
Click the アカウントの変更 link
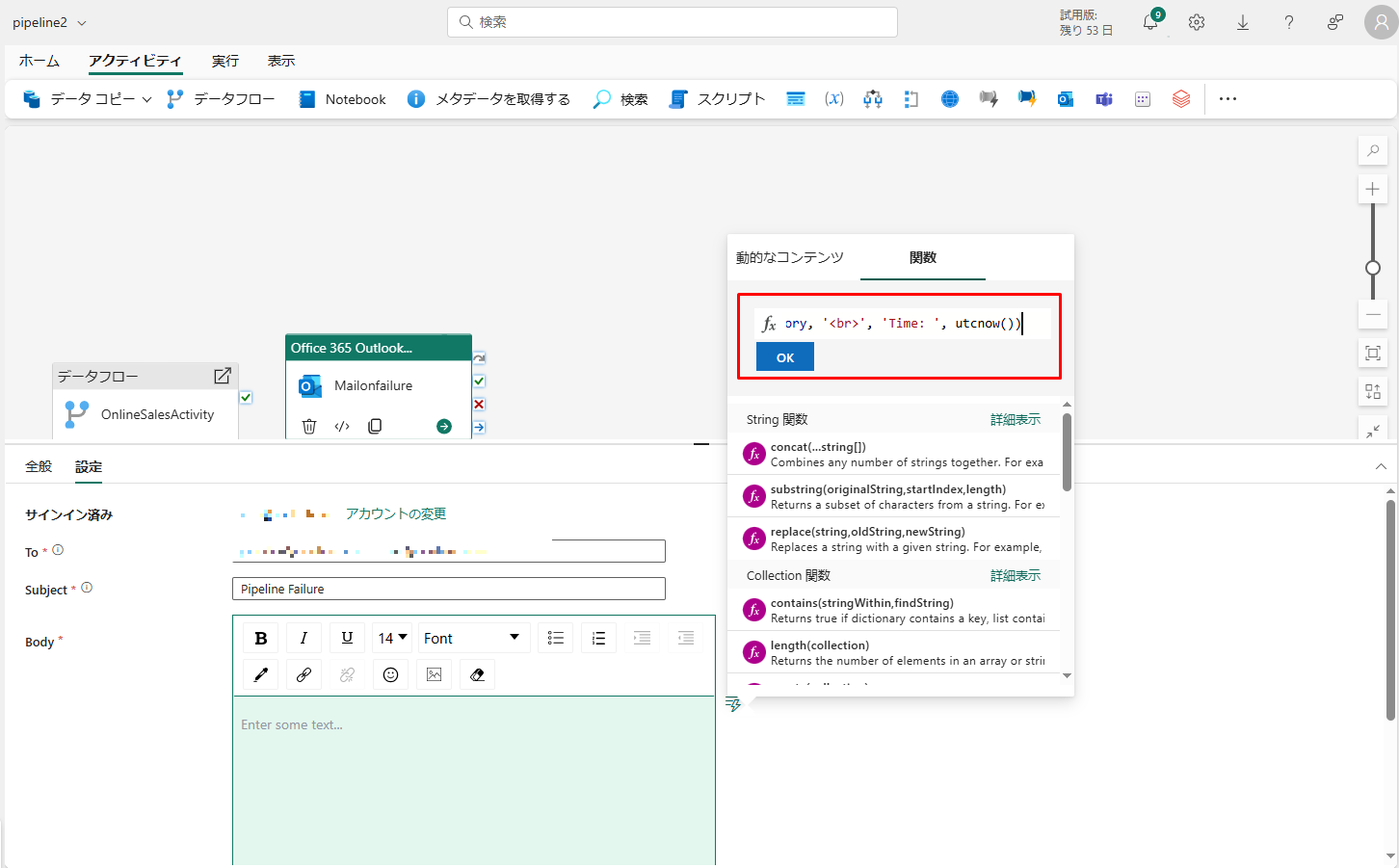[396, 513]
